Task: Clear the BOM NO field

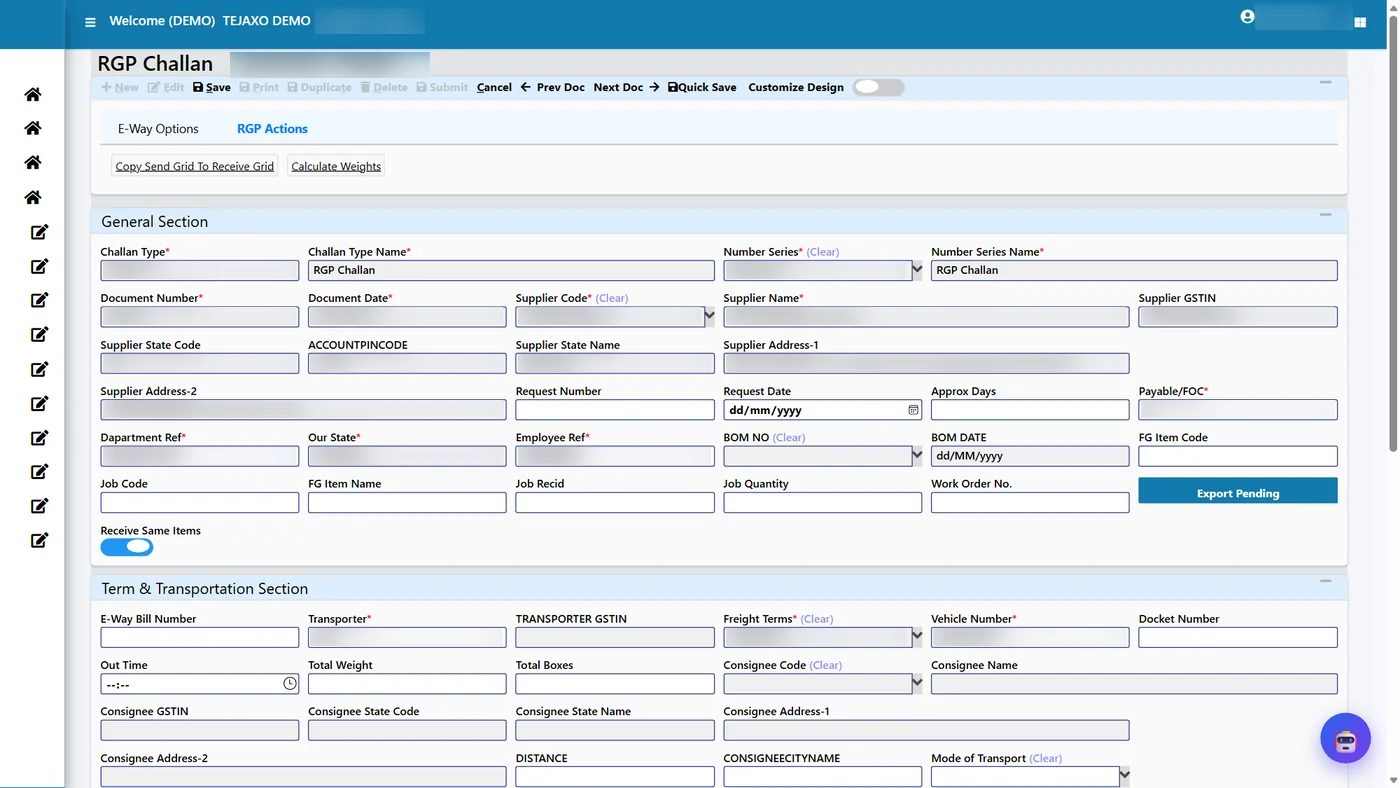Action: coord(789,437)
